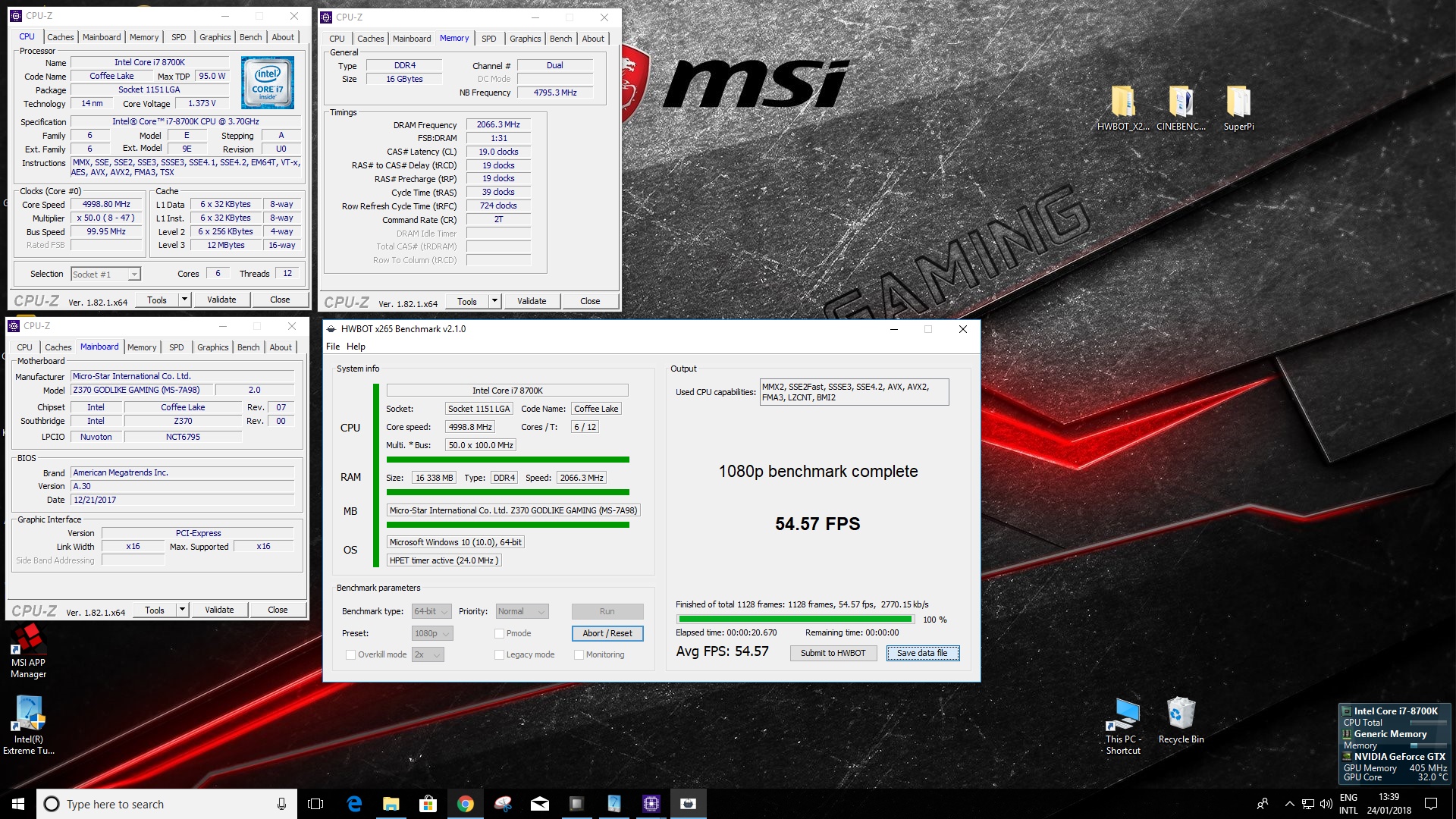Click the NVIDIA GeForce GTX gadget icon
This screenshot has width=1456, height=819.
click(x=1347, y=756)
